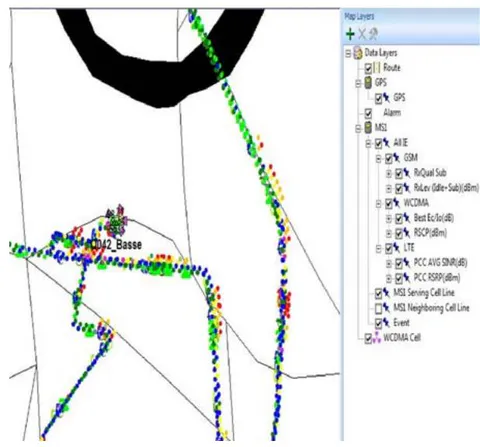Screen dimensions: 480x447
Task: Expand the RxLev (Idle+Sub) node
Action: (389, 189)
